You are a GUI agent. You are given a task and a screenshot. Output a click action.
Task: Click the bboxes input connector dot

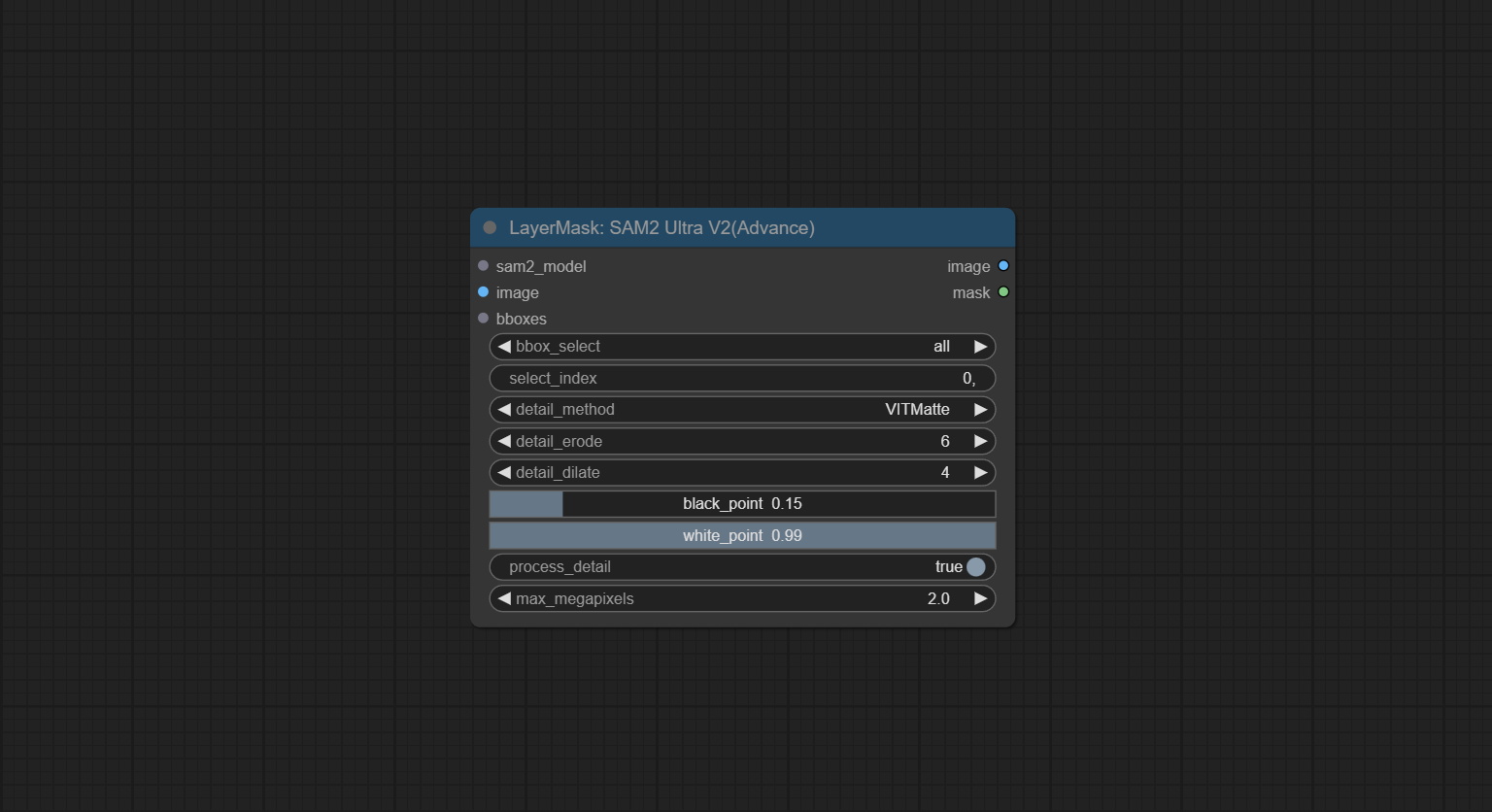[483, 319]
